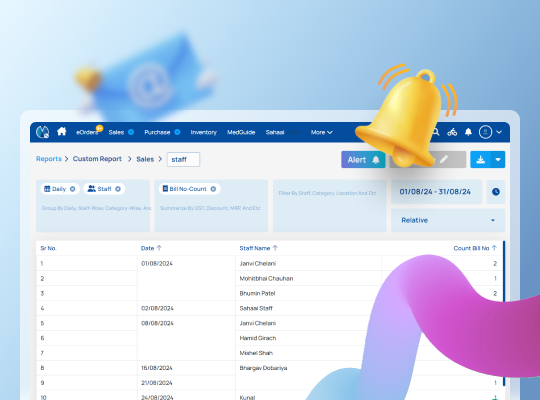Click the Custom Report breadcrumb
540x400 pixels.
pyautogui.click(x=97, y=159)
